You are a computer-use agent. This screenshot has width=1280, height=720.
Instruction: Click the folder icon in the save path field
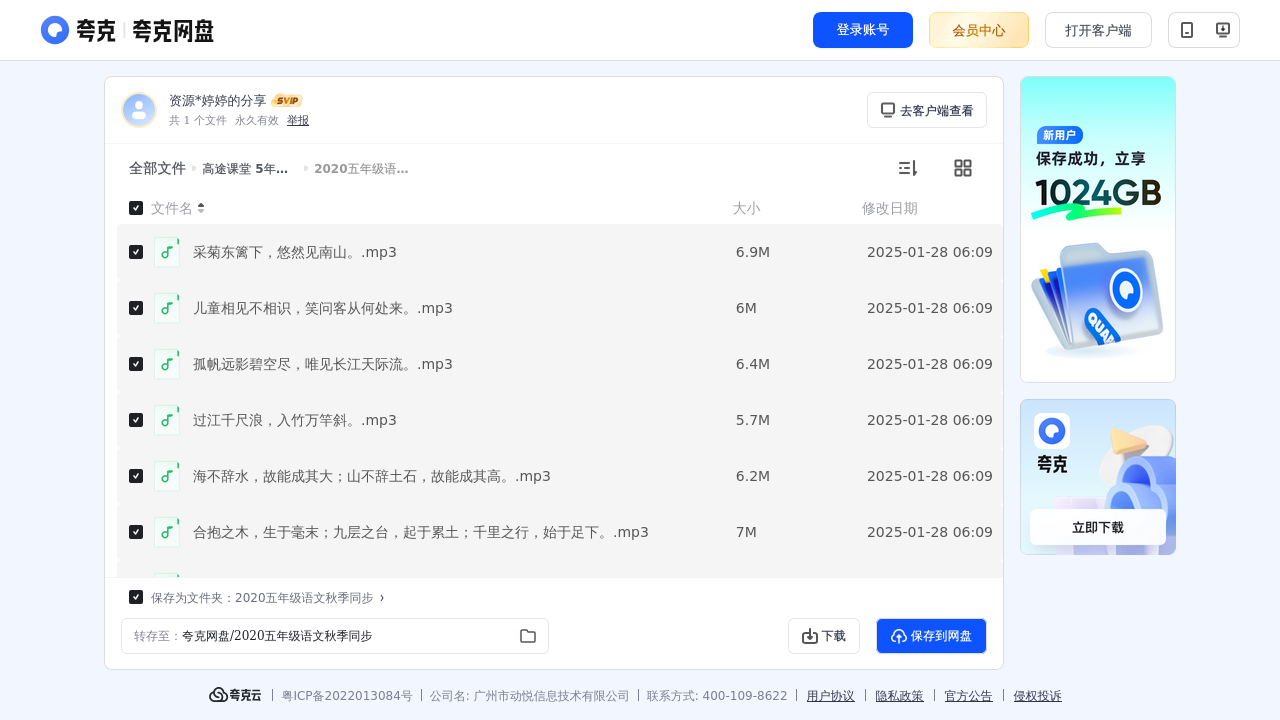[528, 636]
